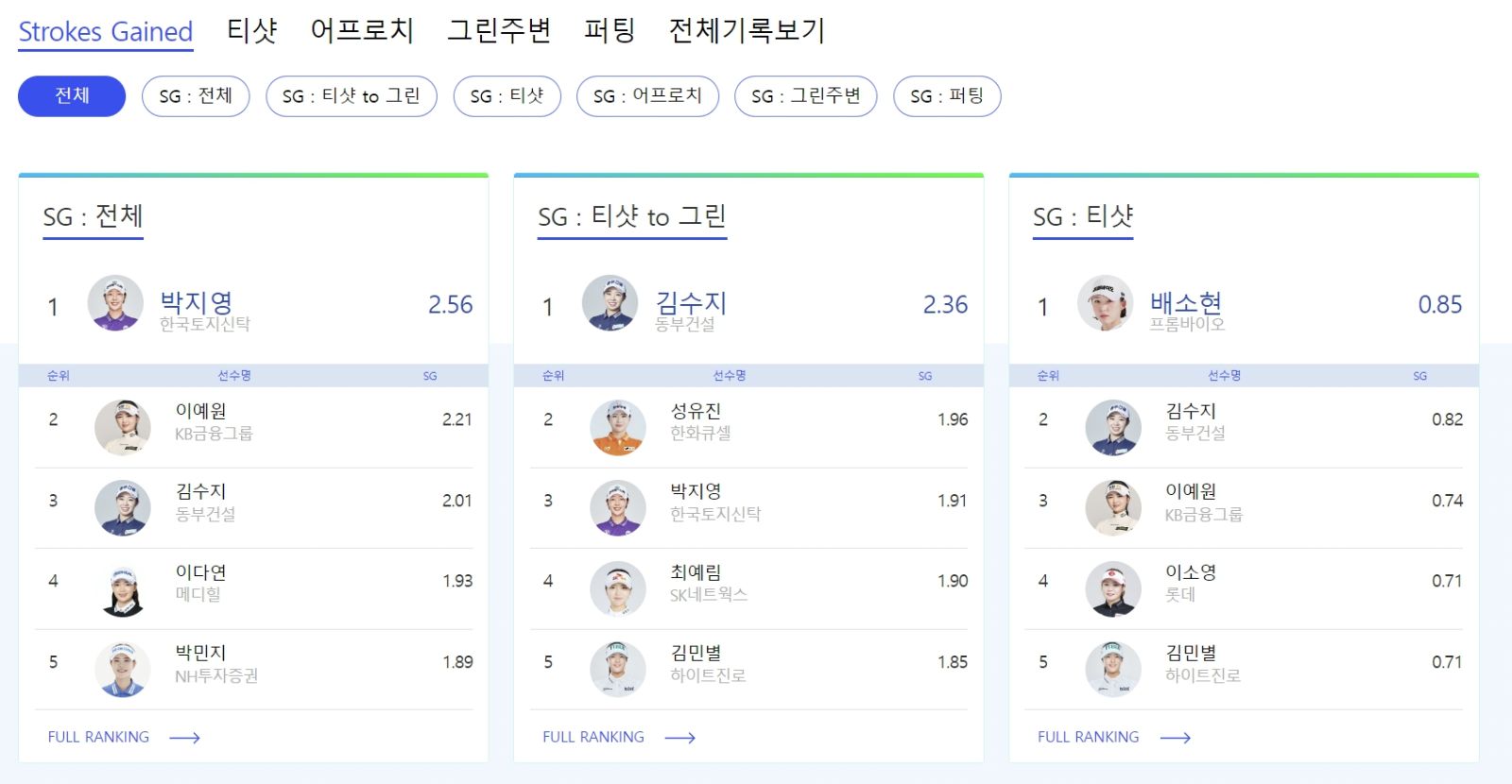Switch to the 티샷 tab
The image size is (1512, 784).
point(252,30)
